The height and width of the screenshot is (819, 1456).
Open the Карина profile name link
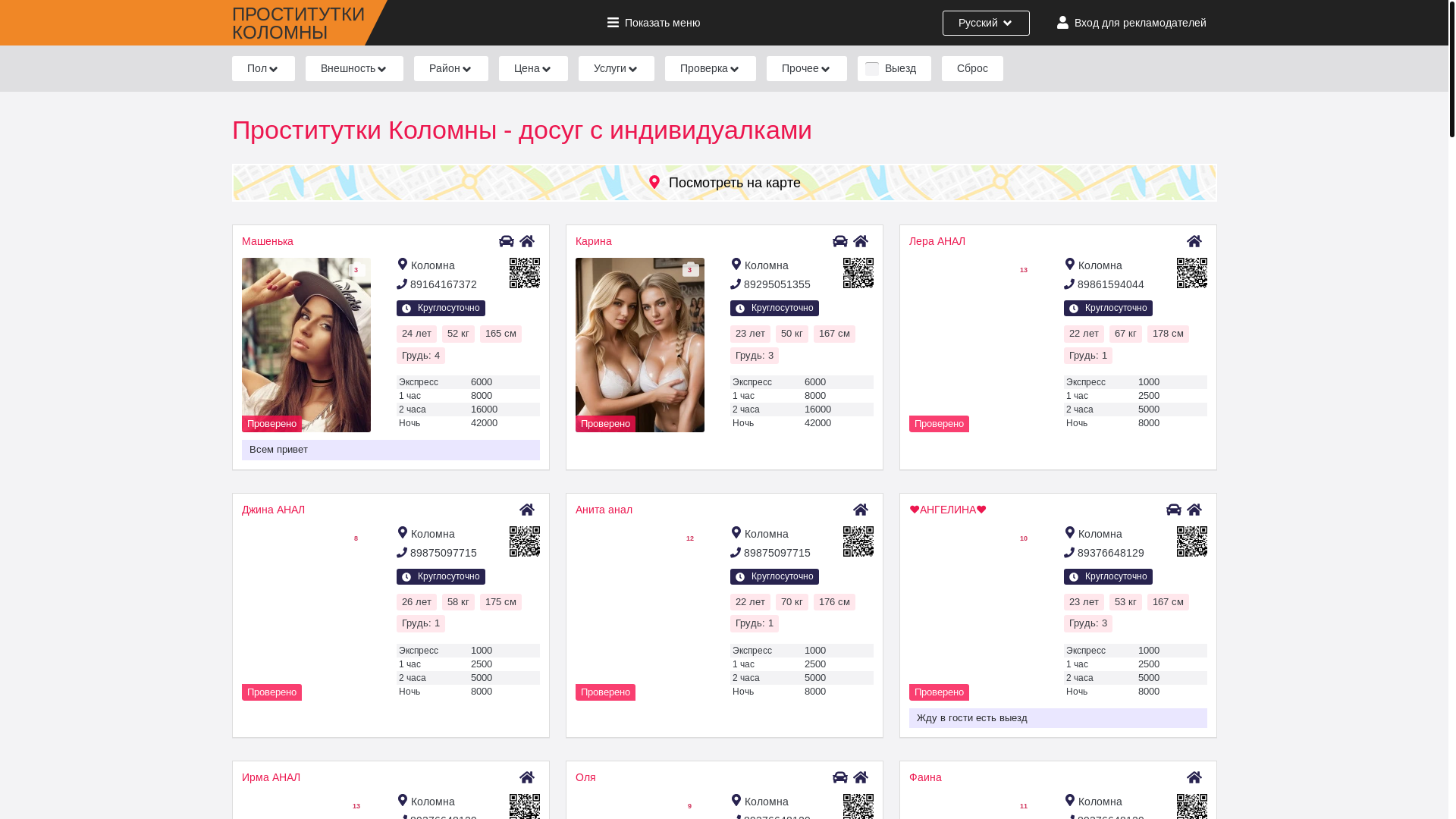click(594, 241)
